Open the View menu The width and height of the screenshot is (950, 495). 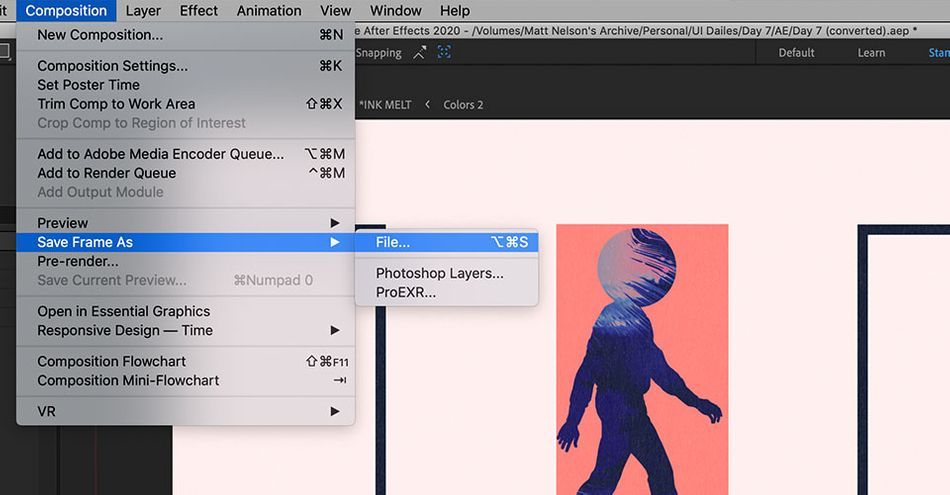335,10
